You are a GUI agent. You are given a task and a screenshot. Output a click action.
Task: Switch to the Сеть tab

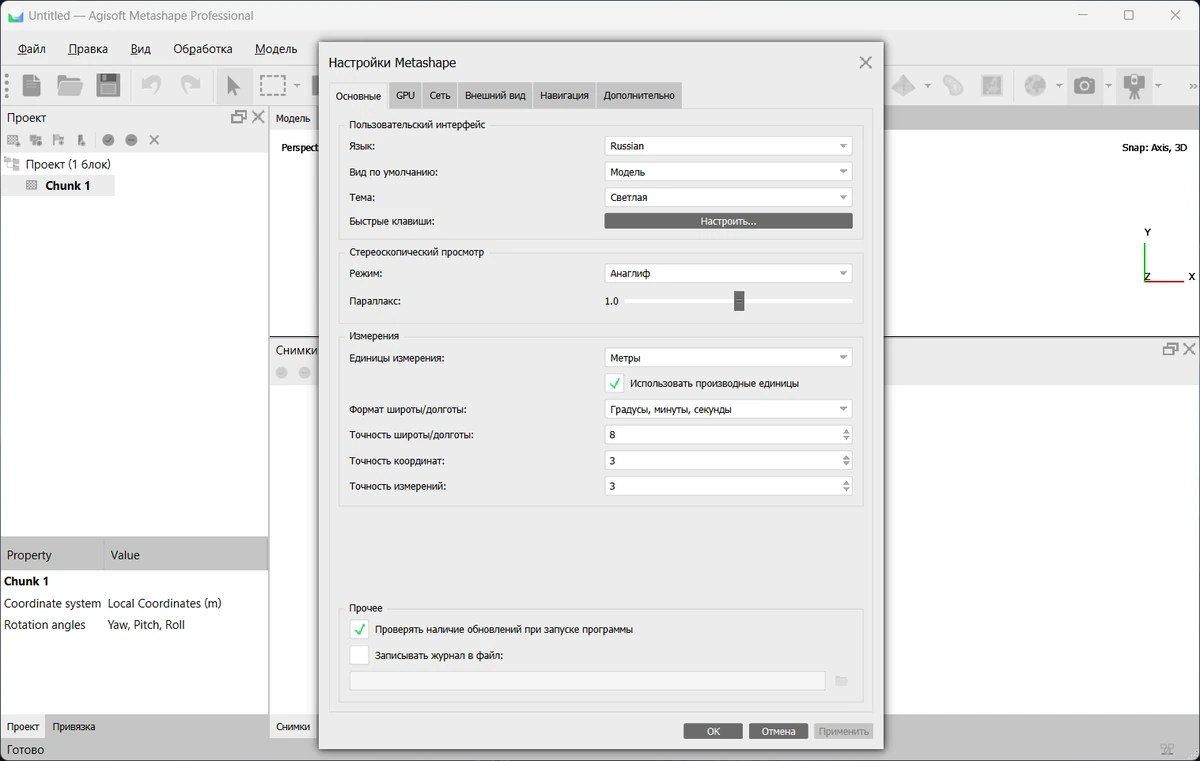coord(440,96)
